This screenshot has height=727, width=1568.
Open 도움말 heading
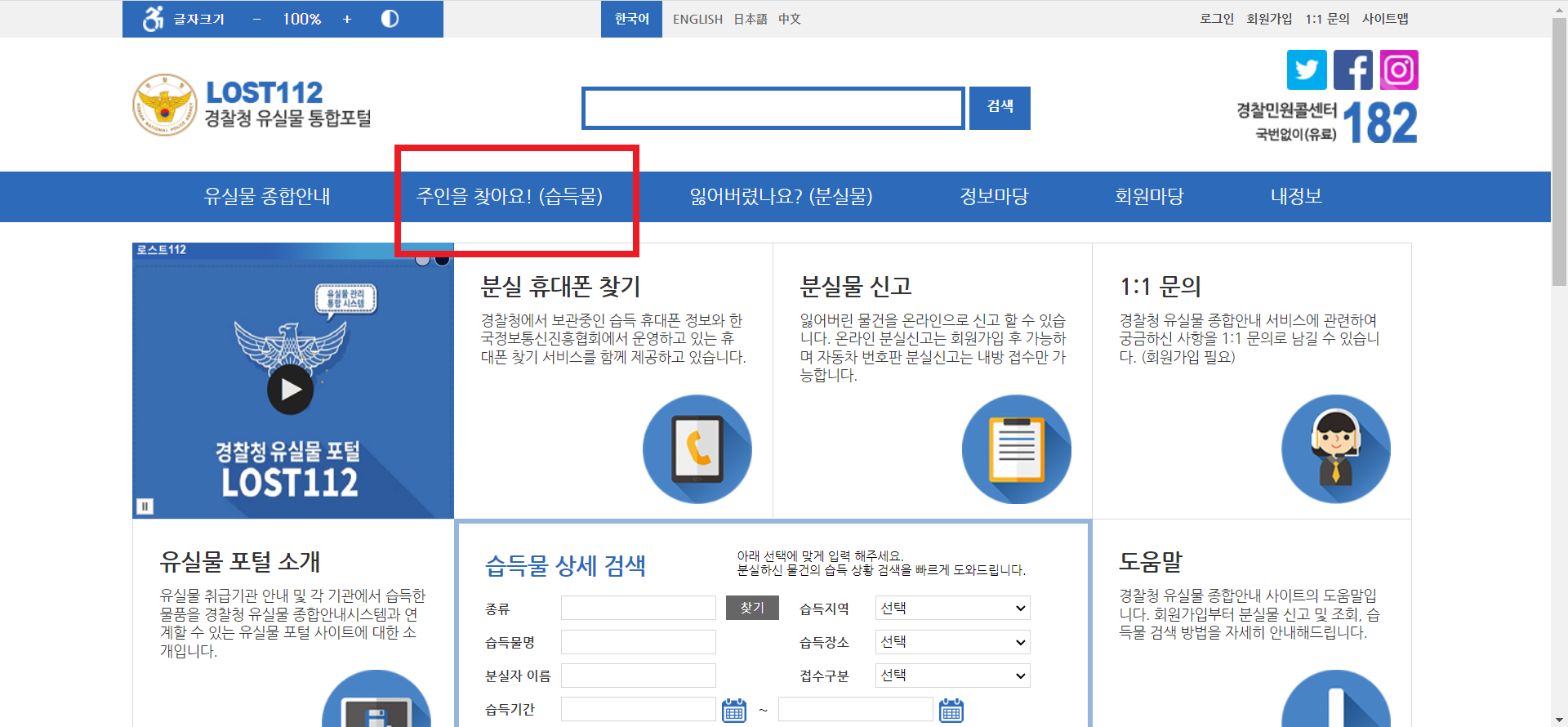[x=1151, y=562]
